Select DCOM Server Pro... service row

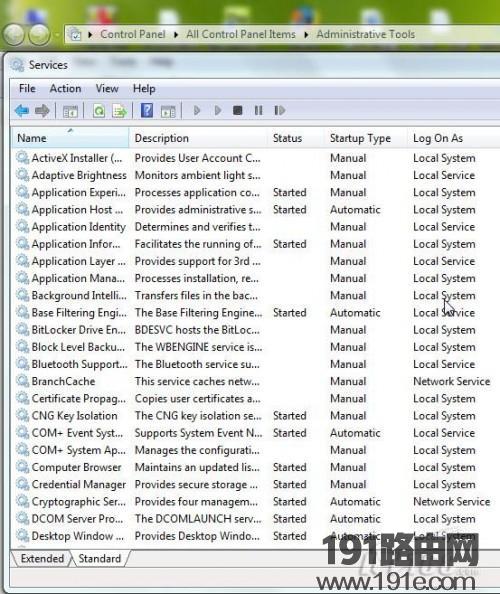(256, 518)
